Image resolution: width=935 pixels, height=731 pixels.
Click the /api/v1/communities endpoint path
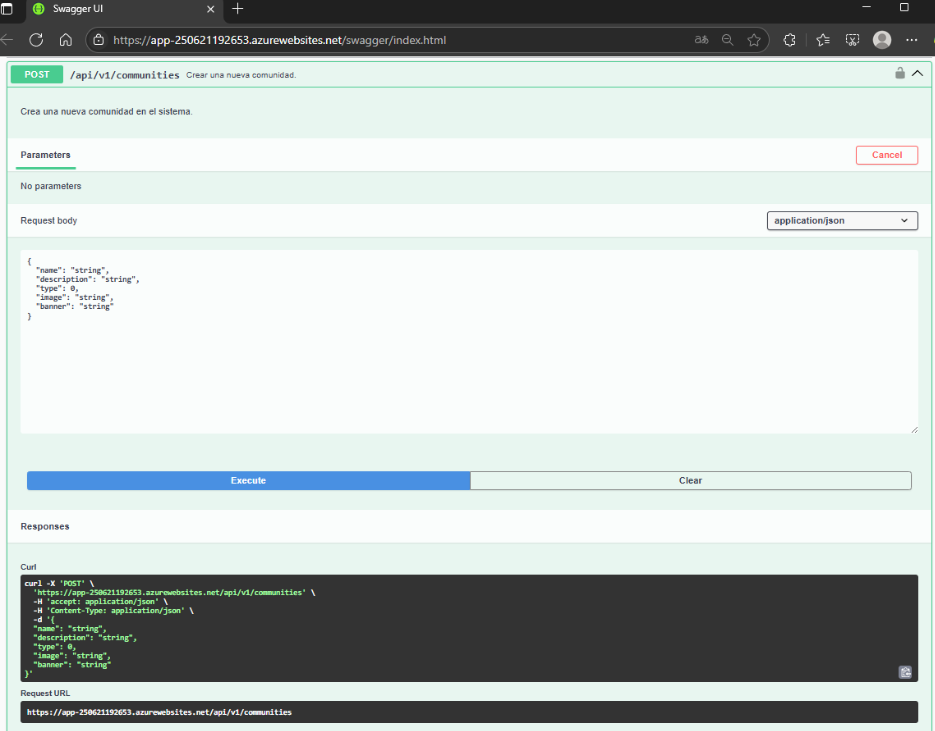point(125,75)
